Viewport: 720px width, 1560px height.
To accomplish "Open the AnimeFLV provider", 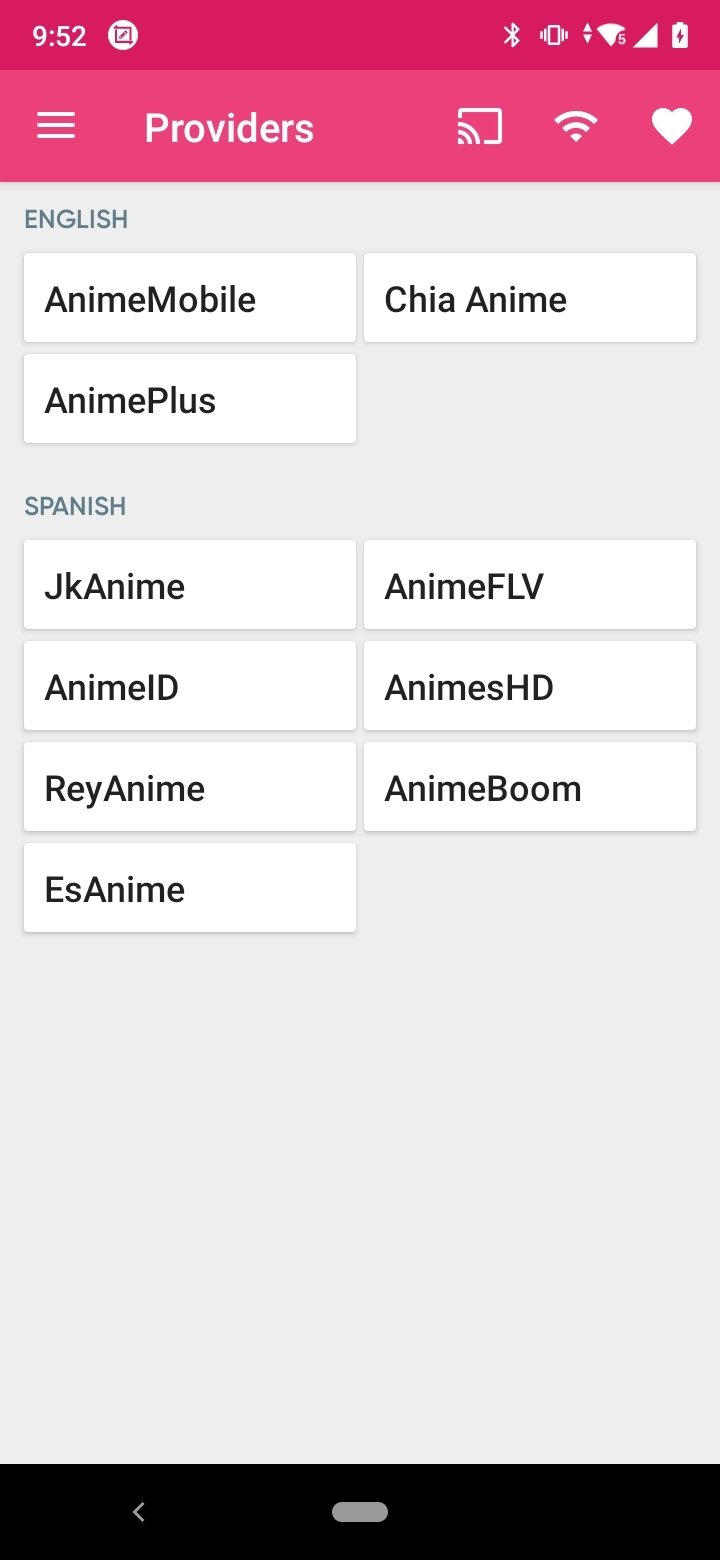I will pos(530,585).
